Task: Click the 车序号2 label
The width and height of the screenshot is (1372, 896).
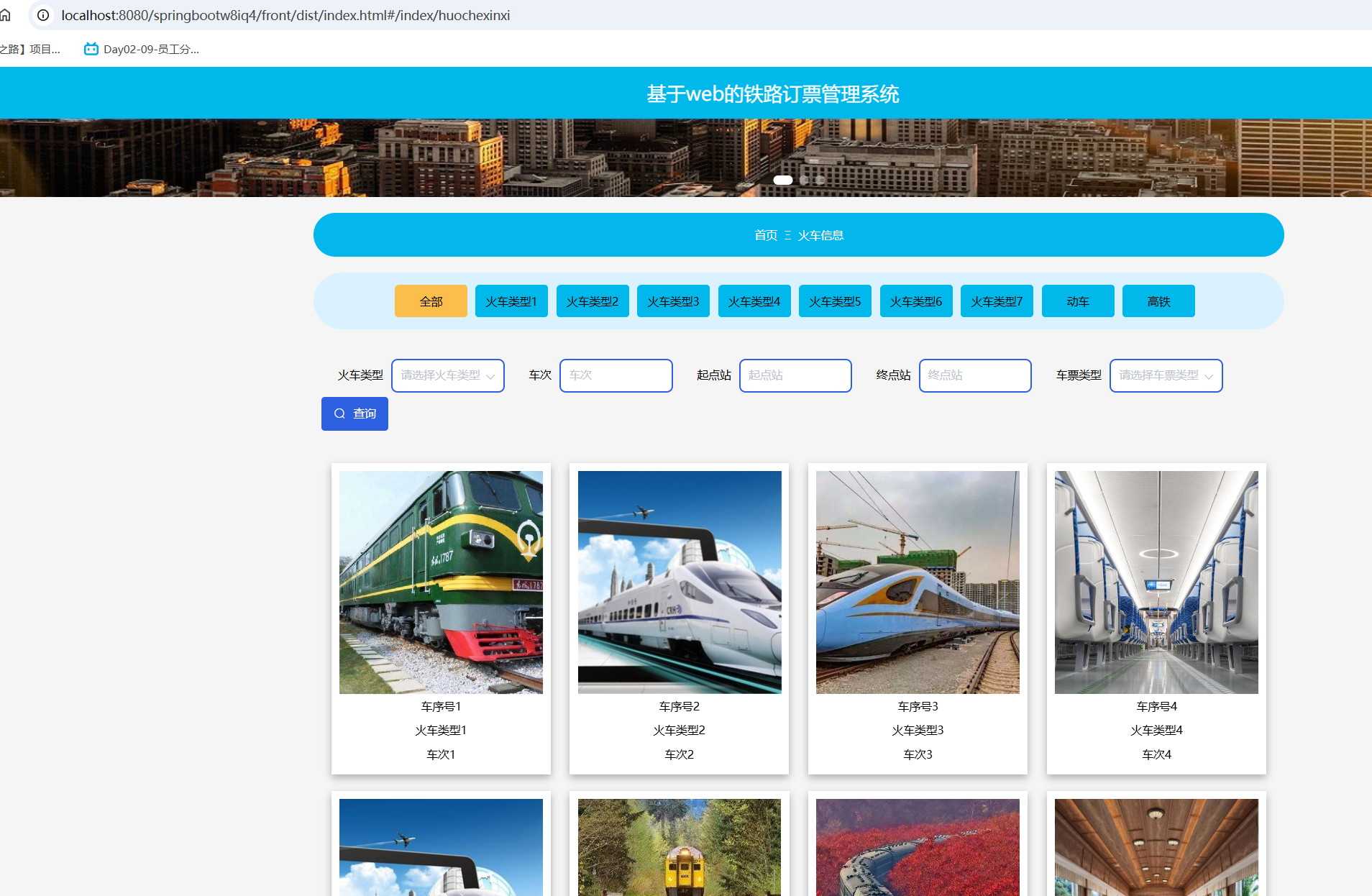Action: click(x=680, y=706)
